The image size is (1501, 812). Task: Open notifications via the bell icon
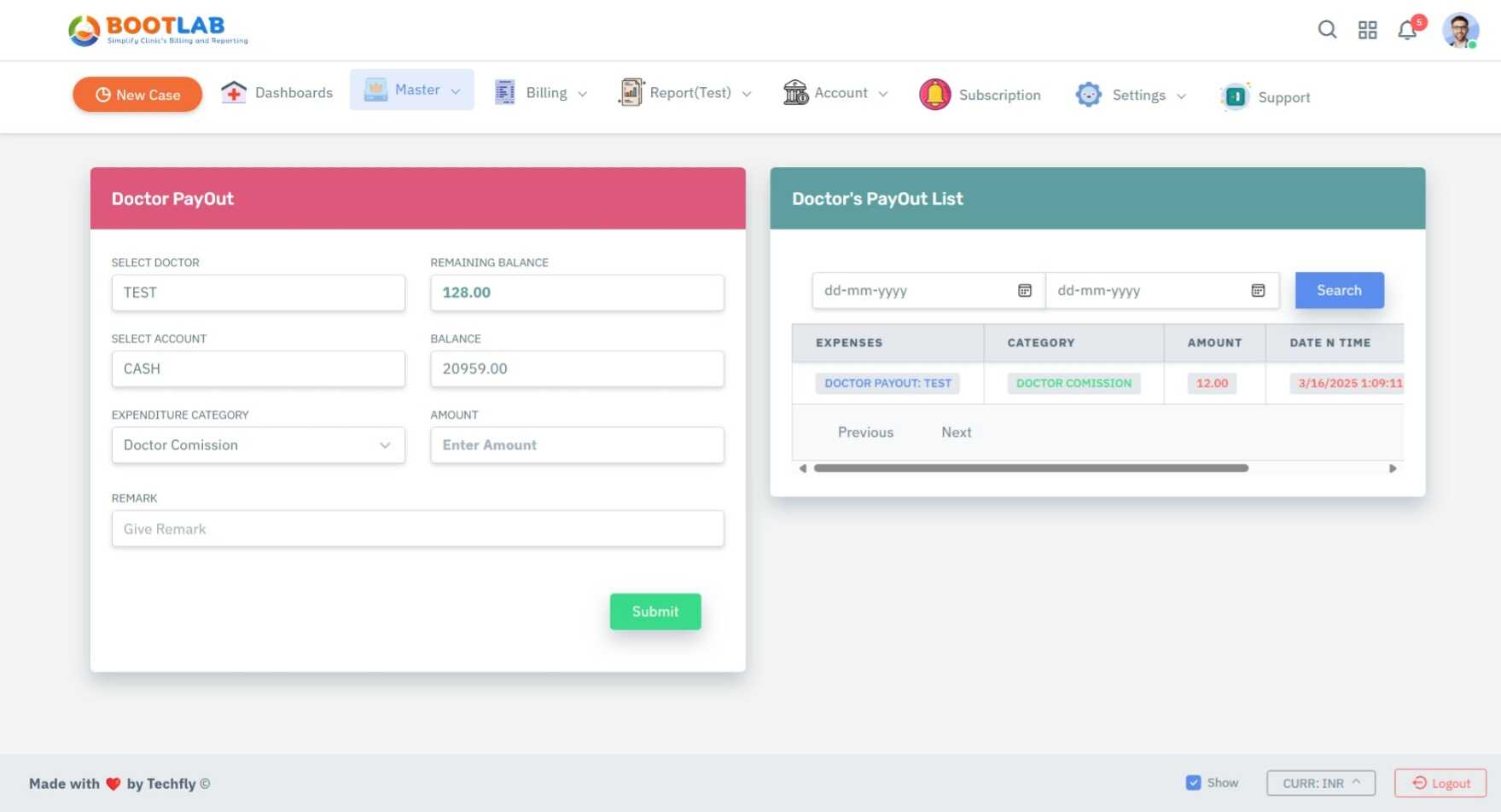[1407, 30]
